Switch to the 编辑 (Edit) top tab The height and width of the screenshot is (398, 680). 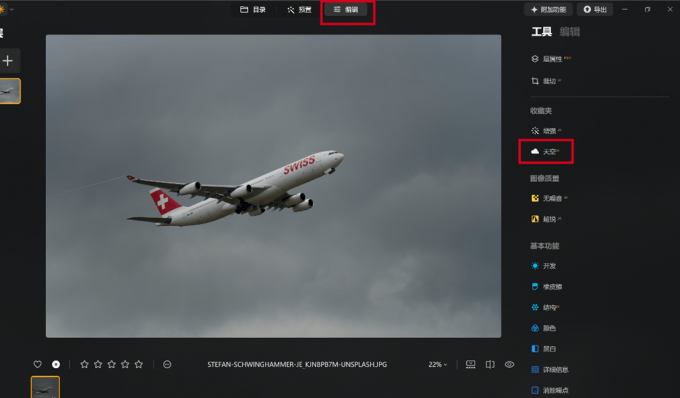[346, 10]
